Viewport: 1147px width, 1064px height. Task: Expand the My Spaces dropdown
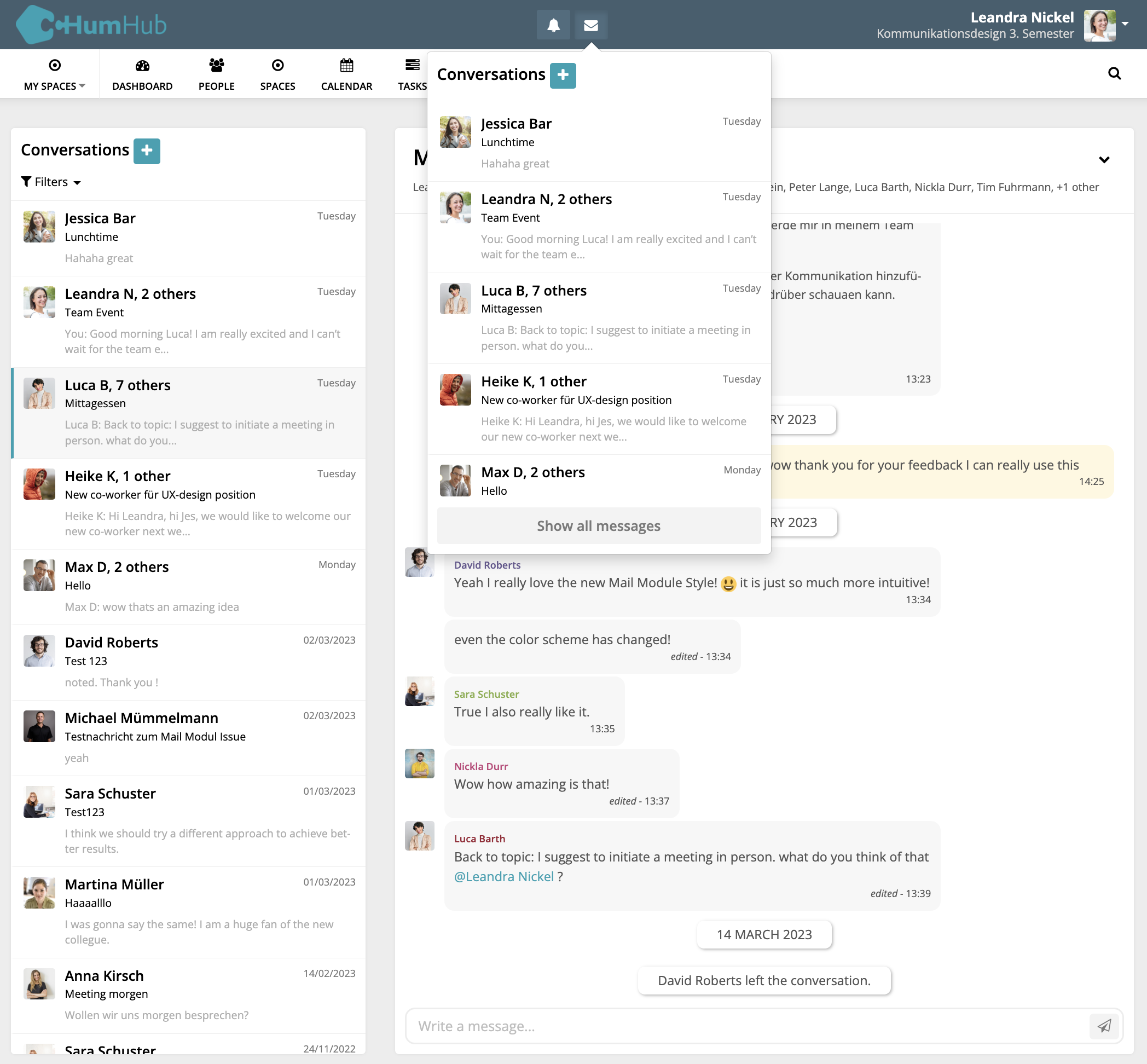tap(55, 74)
